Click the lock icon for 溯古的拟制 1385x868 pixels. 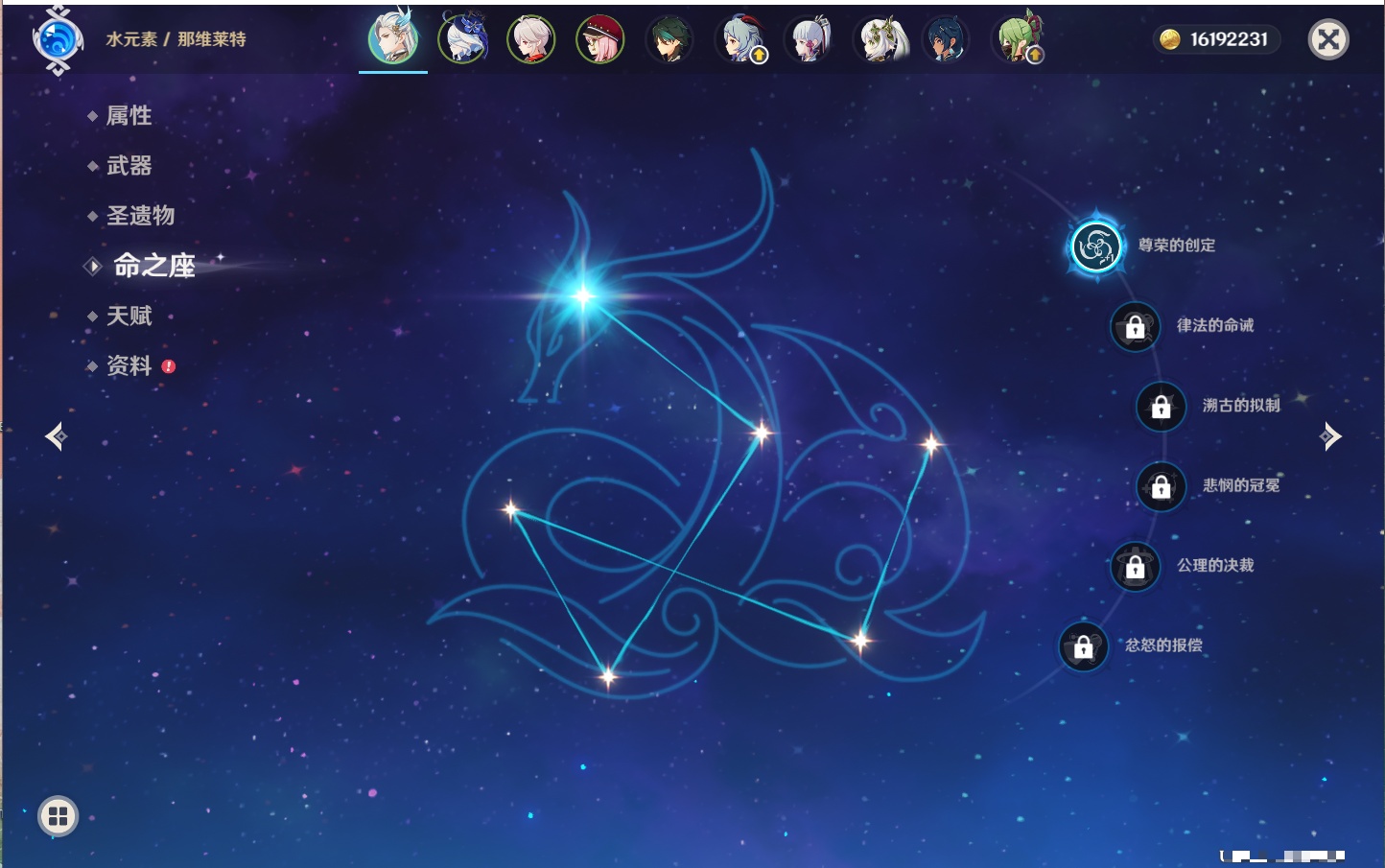1161,407
